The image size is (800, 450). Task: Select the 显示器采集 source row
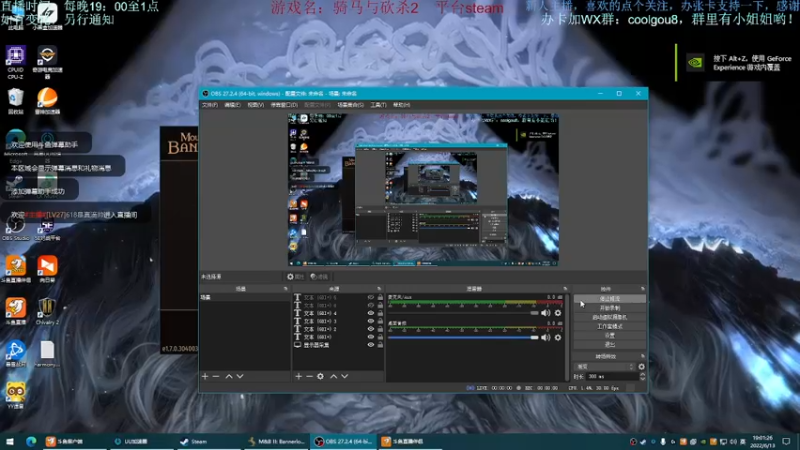pyautogui.click(x=338, y=345)
